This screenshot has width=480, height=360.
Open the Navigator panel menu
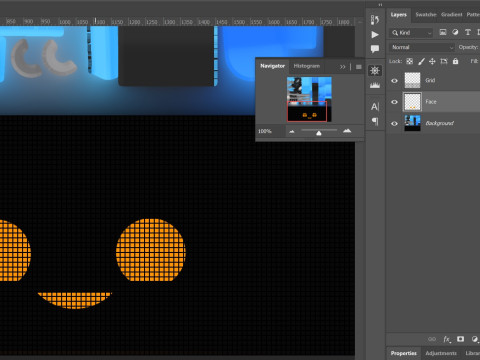[359, 67]
